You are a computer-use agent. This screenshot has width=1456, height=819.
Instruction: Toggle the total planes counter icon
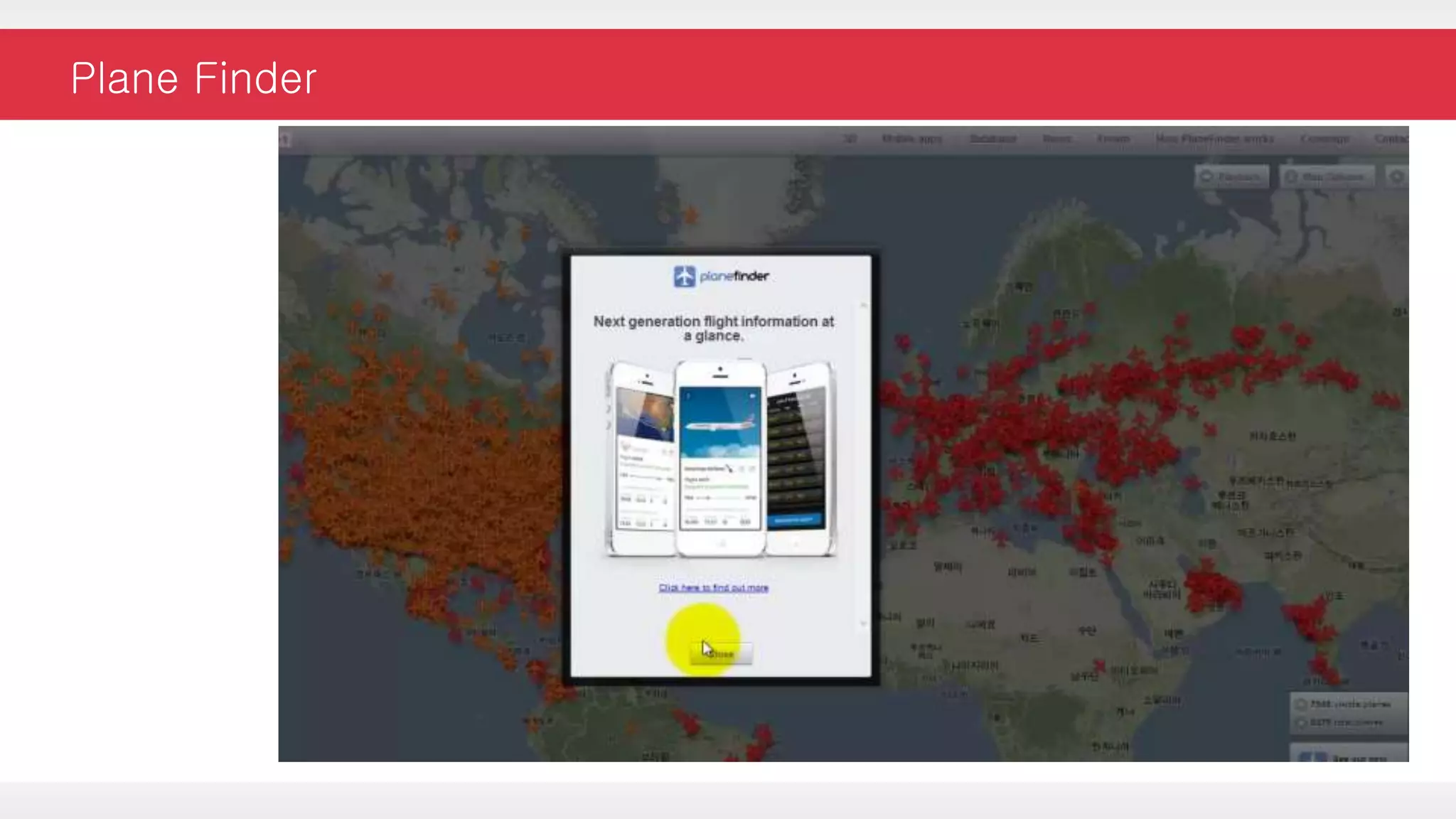pyautogui.click(x=1301, y=722)
